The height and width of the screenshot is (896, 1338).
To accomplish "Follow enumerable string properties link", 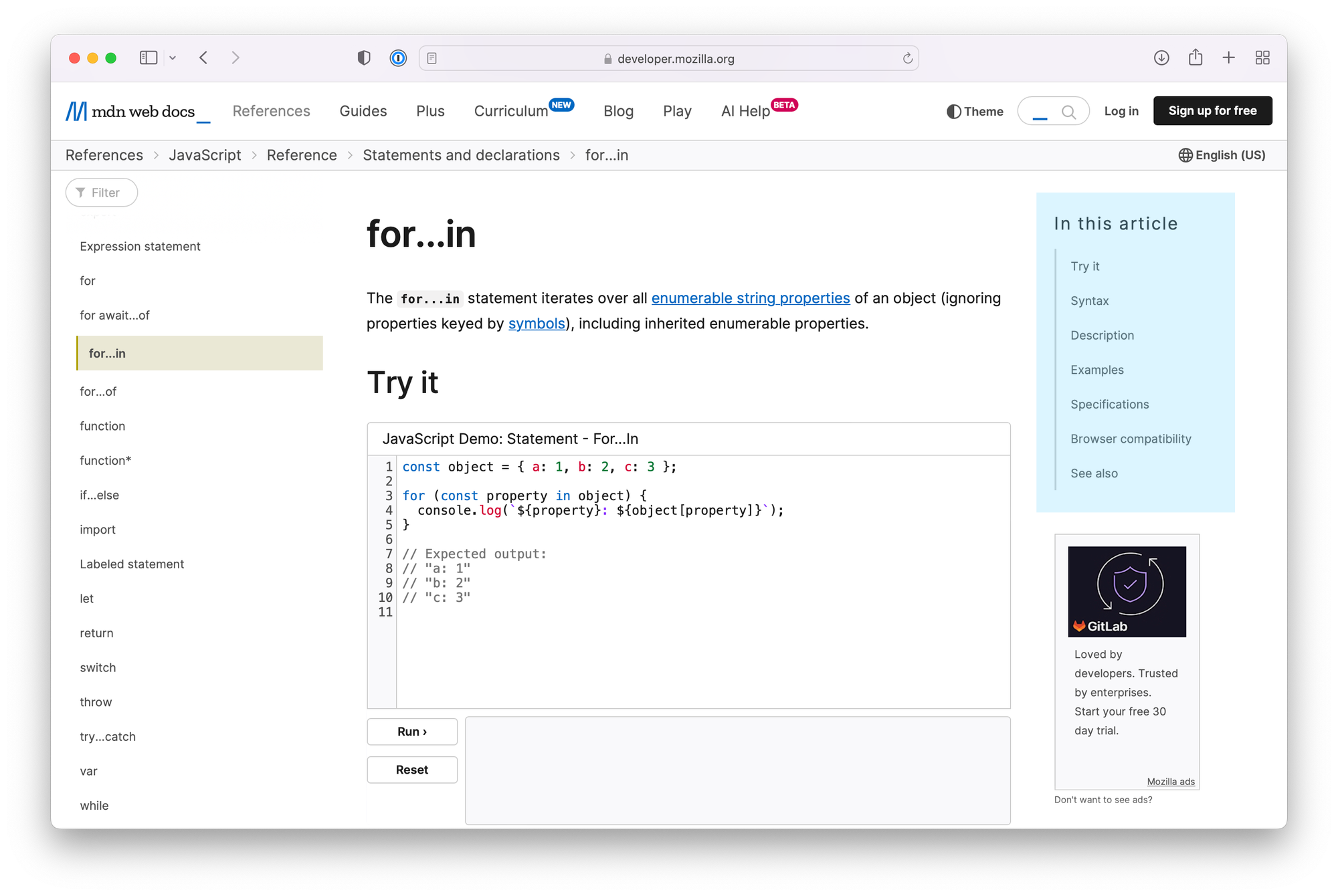I will coord(751,298).
